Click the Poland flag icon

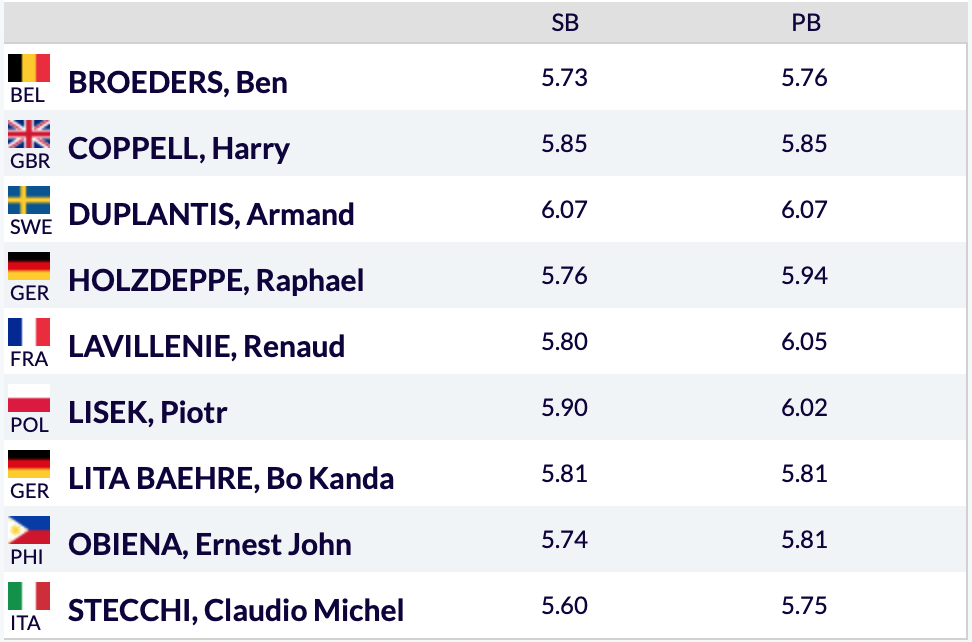point(29,398)
